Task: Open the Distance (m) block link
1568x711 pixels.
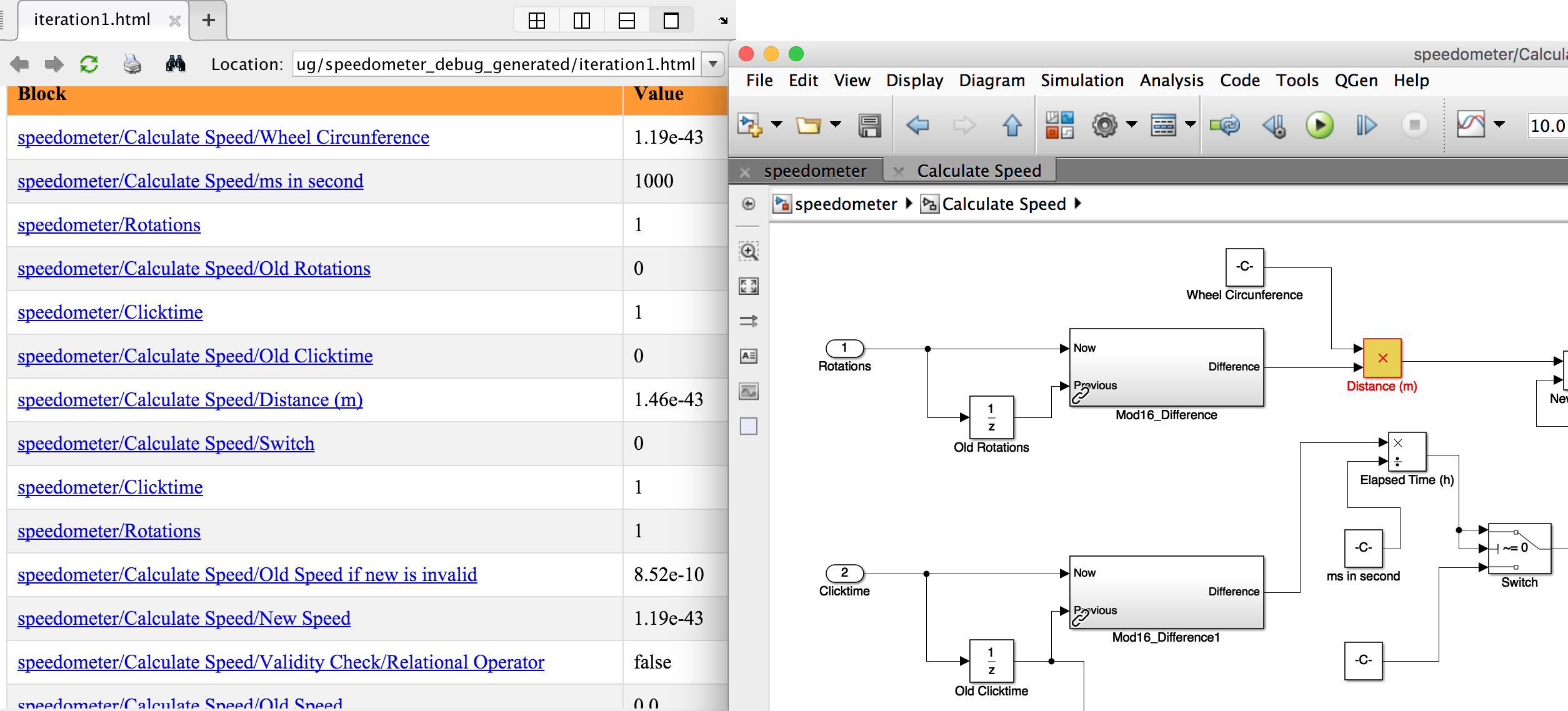Action: tap(190, 400)
